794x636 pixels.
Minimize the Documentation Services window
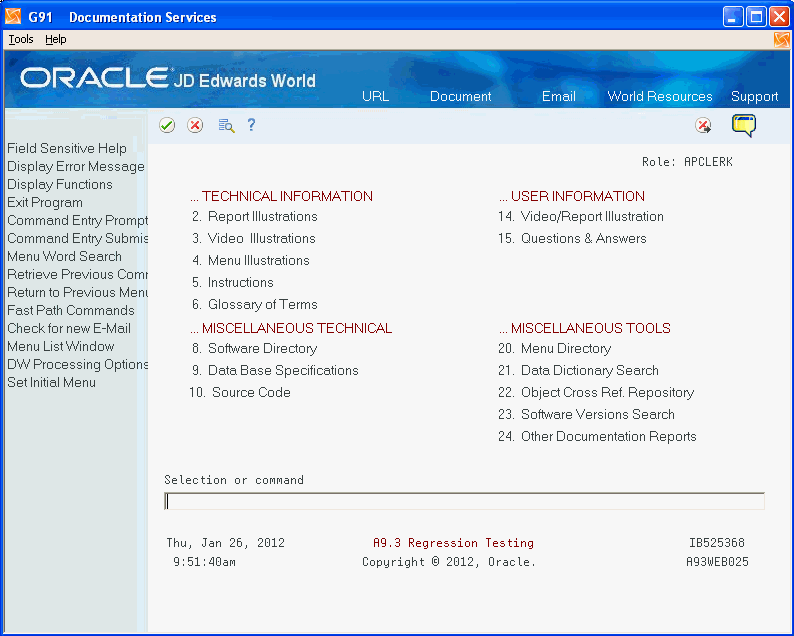(733, 17)
